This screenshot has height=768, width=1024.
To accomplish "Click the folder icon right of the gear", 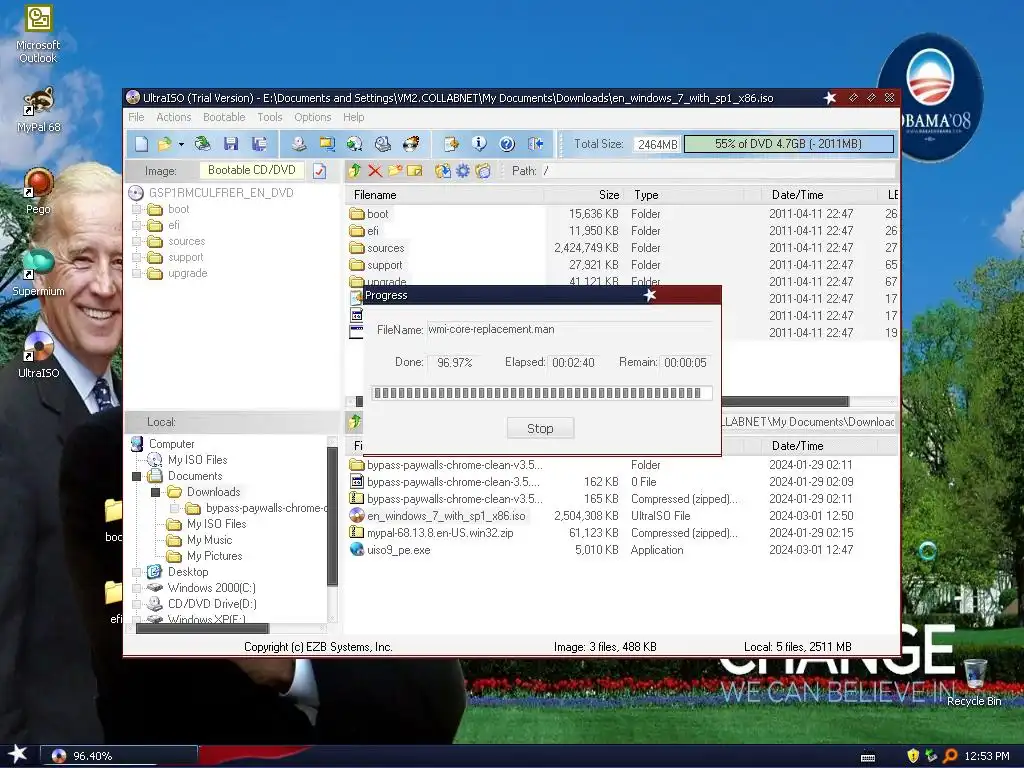I will click(x=483, y=171).
